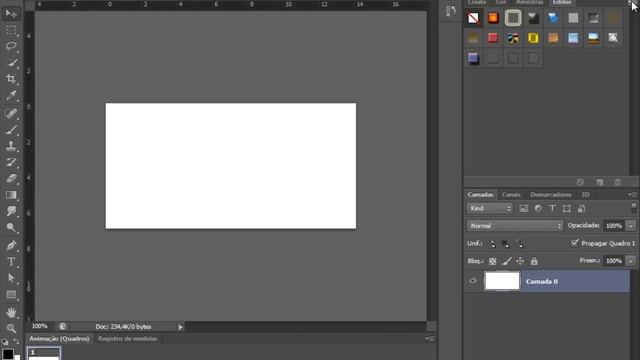Open the Animação panel flyout menu
Image resolution: width=640 pixels, height=360 pixels.
pyautogui.click(x=430, y=338)
